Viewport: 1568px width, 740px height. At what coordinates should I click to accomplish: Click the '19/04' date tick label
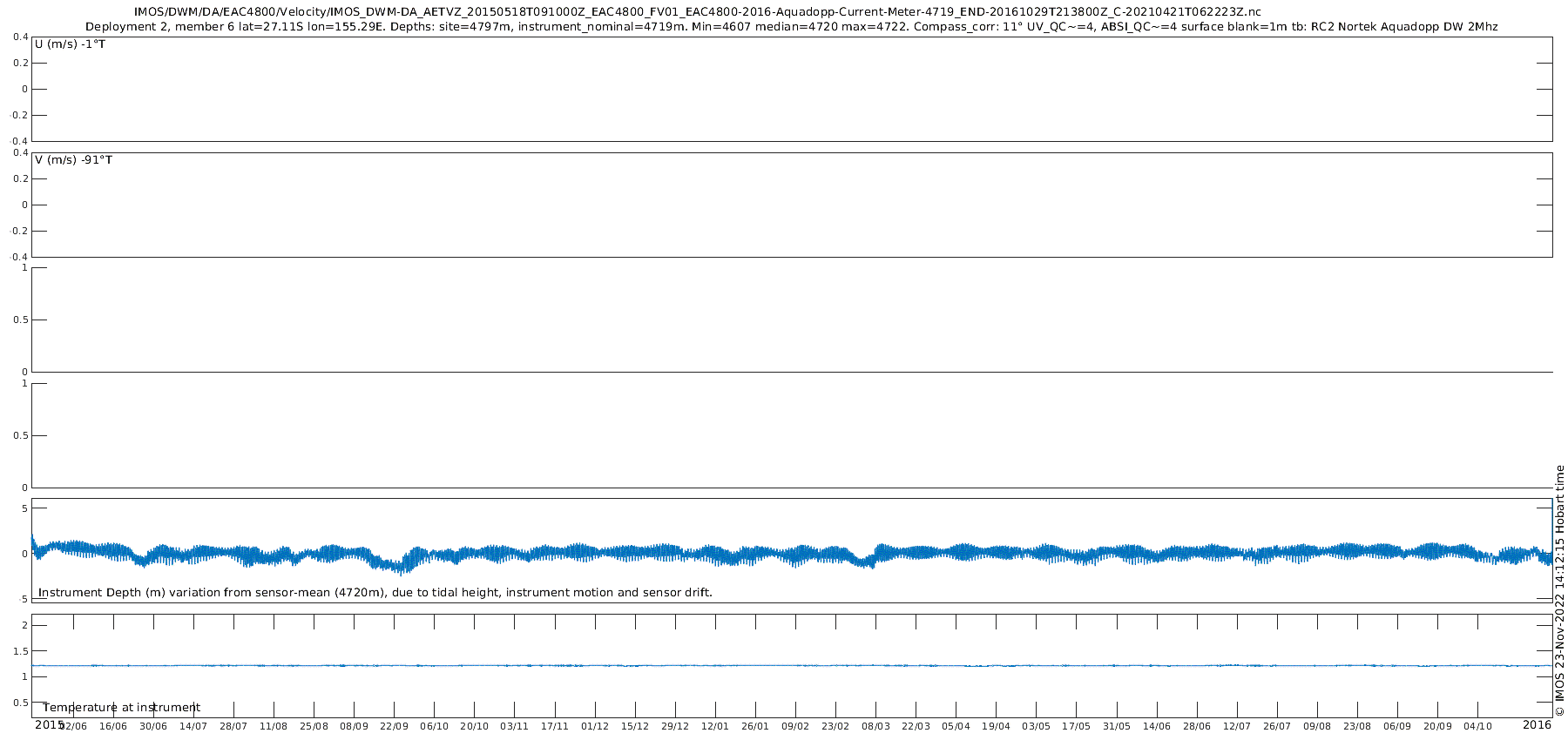tap(996, 726)
